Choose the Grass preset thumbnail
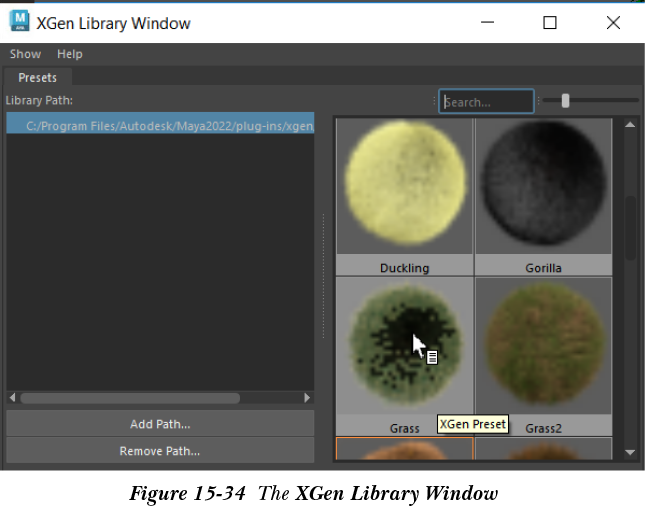The width and height of the screenshot is (645, 511). click(x=404, y=345)
